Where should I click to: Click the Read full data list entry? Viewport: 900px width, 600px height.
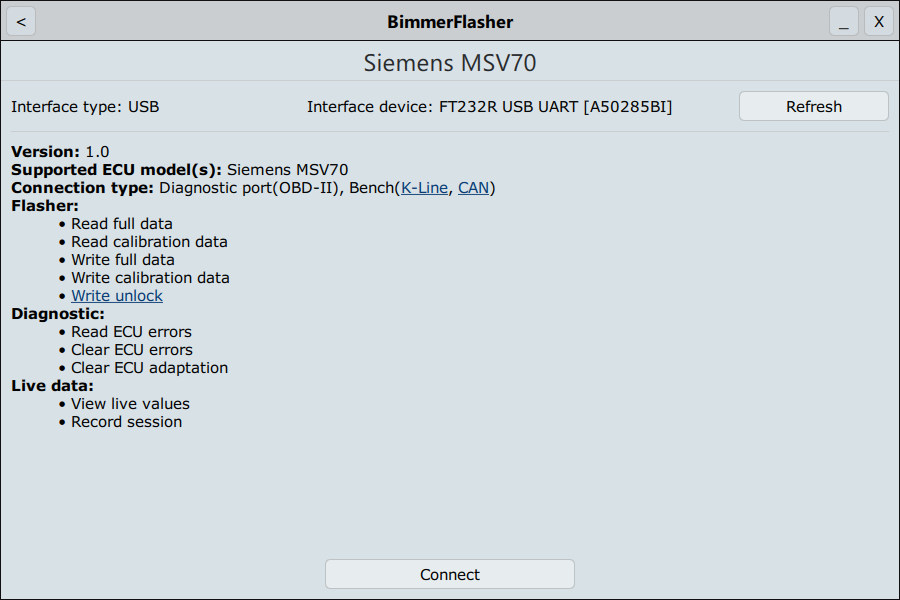tap(122, 224)
